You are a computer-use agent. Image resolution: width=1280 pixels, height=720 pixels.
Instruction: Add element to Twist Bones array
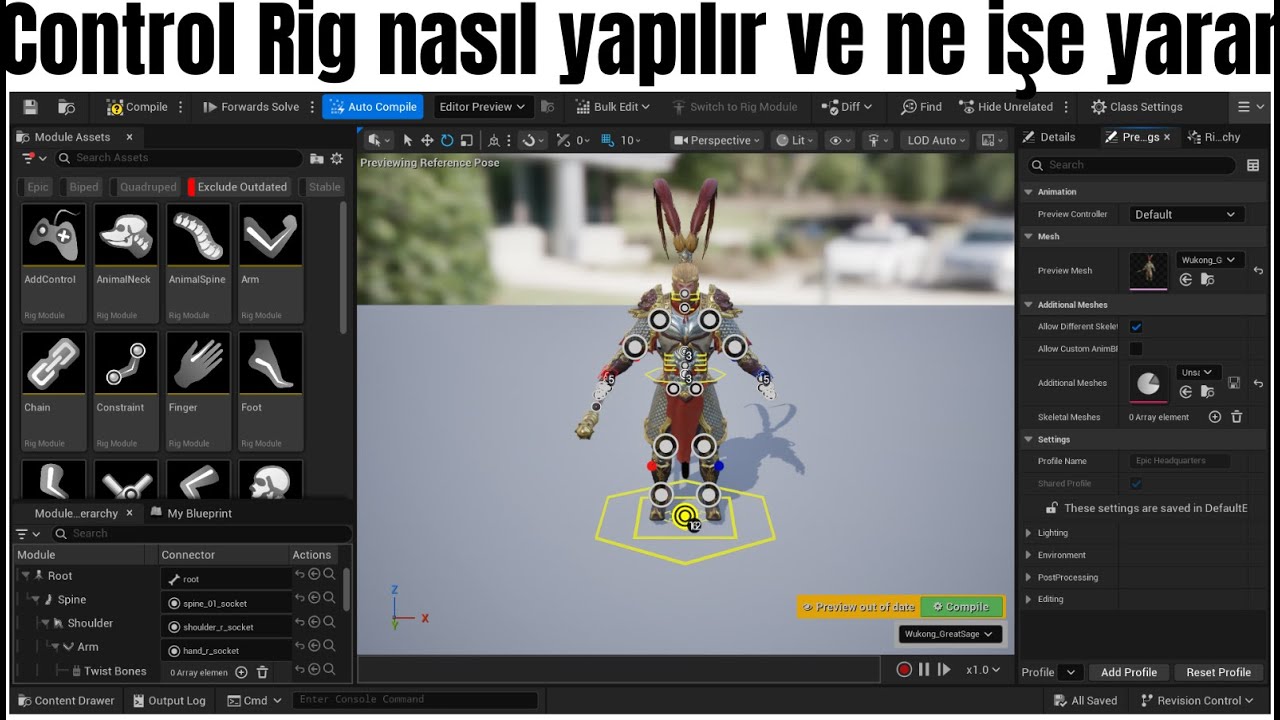coord(241,672)
